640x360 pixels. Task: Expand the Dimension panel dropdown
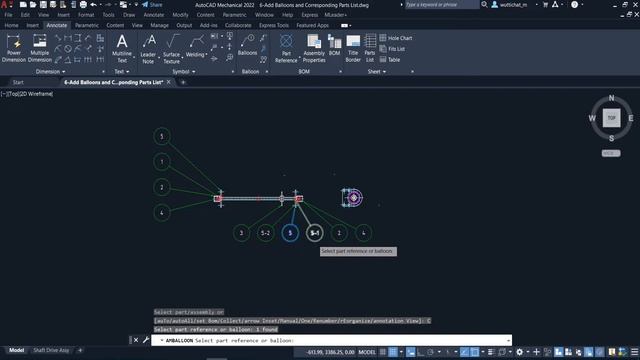point(50,71)
